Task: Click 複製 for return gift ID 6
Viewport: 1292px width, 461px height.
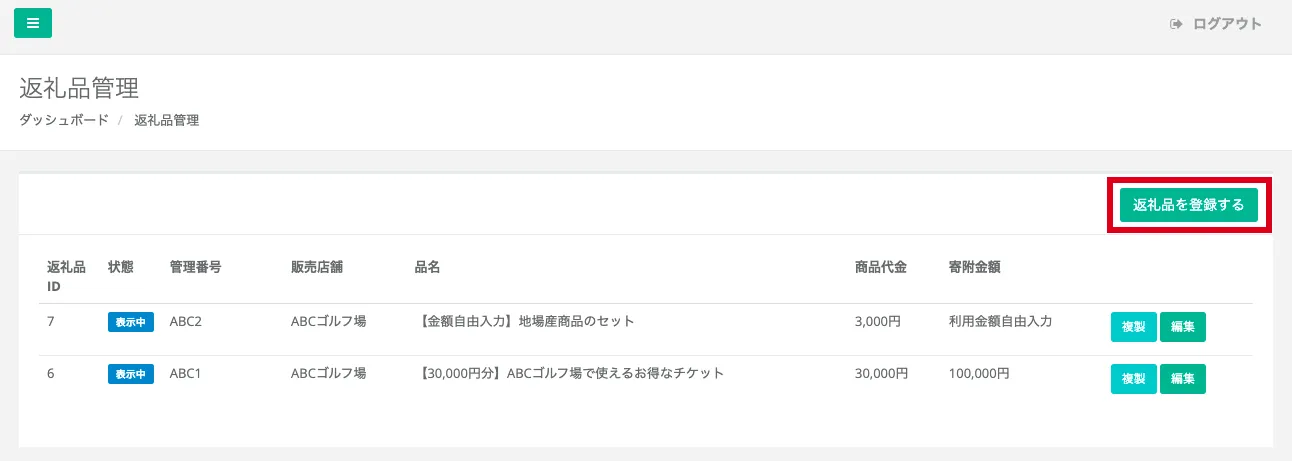Action: (1133, 379)
